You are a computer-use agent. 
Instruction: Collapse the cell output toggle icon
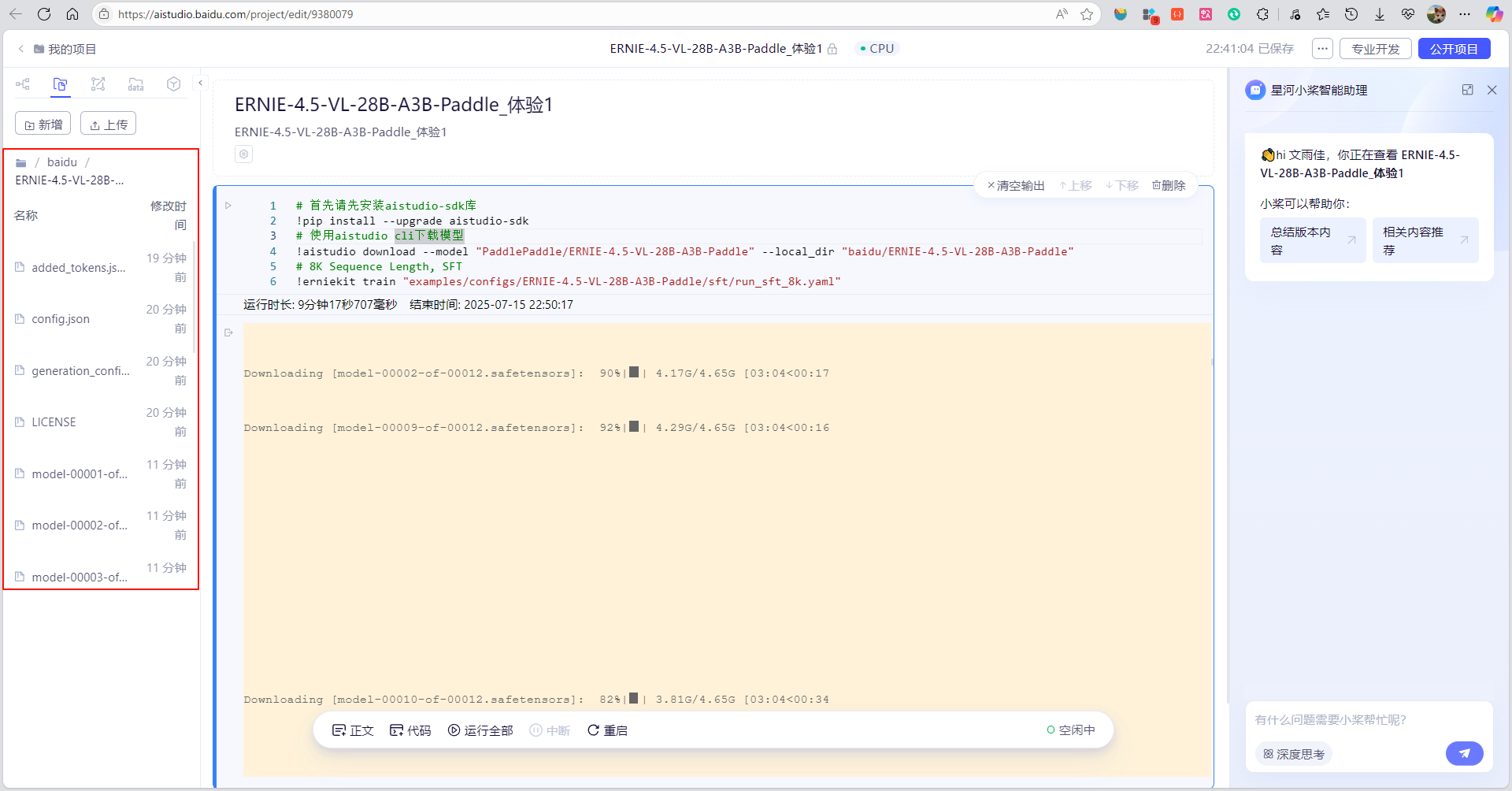tap(228, 332)
